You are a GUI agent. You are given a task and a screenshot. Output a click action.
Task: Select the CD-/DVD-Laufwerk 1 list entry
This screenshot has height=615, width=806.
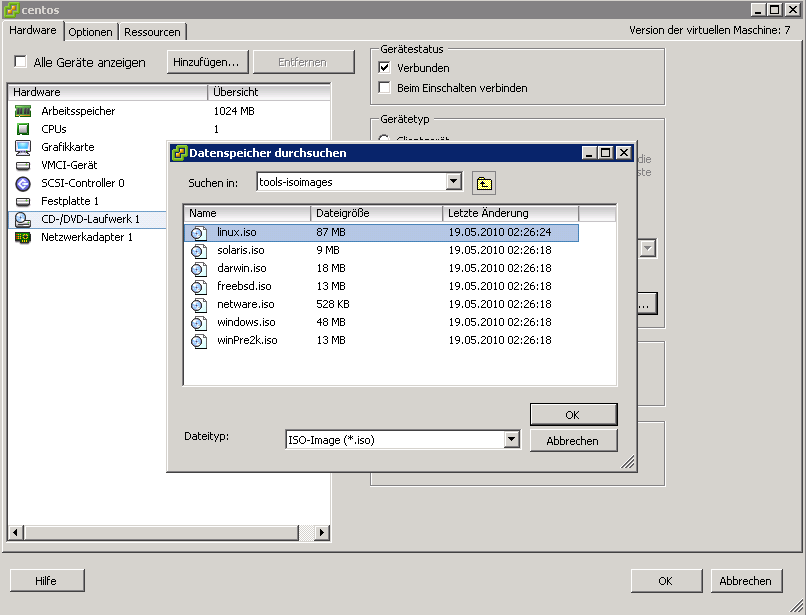click(89, 219)
